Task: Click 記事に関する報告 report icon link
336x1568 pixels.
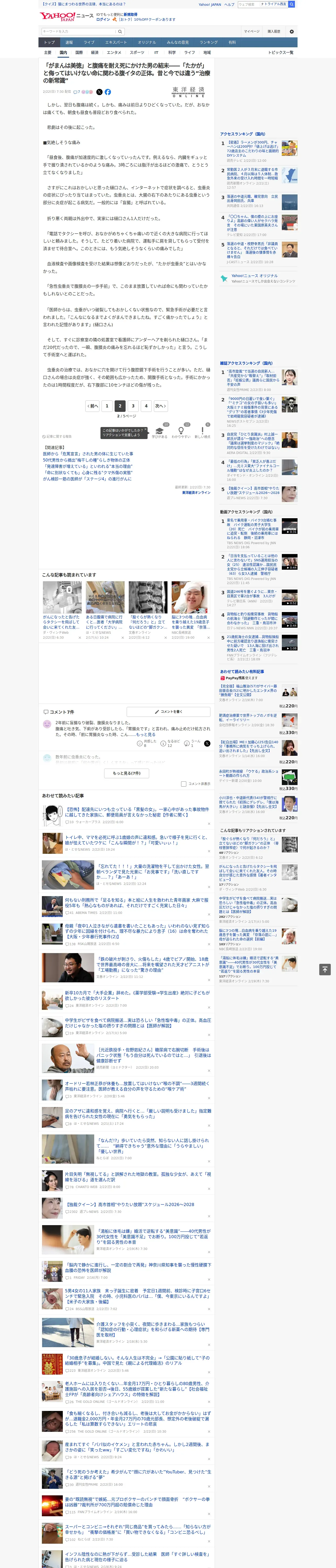Action: pos(57,436)
